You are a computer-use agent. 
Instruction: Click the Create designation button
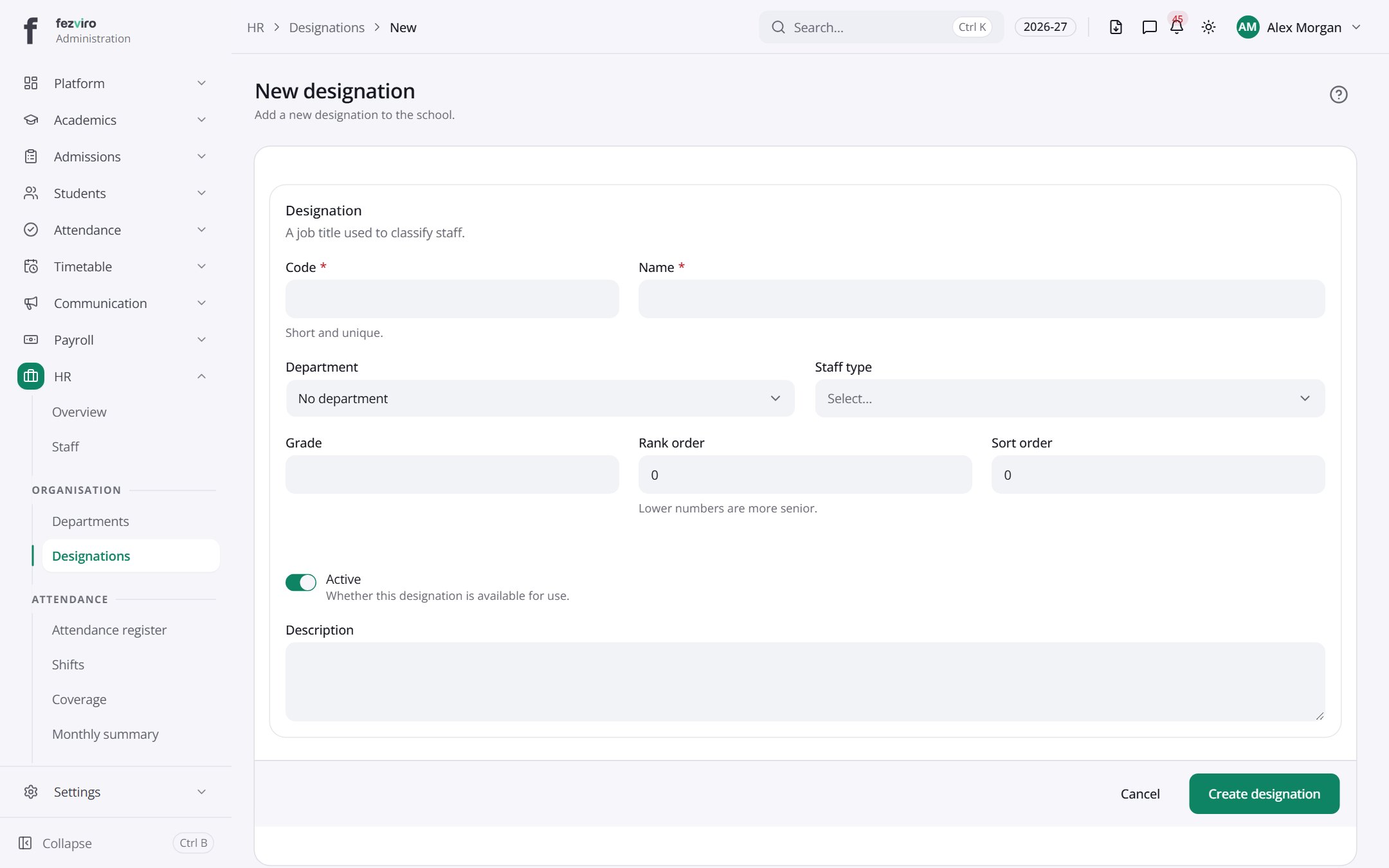tap(1264, 793)
